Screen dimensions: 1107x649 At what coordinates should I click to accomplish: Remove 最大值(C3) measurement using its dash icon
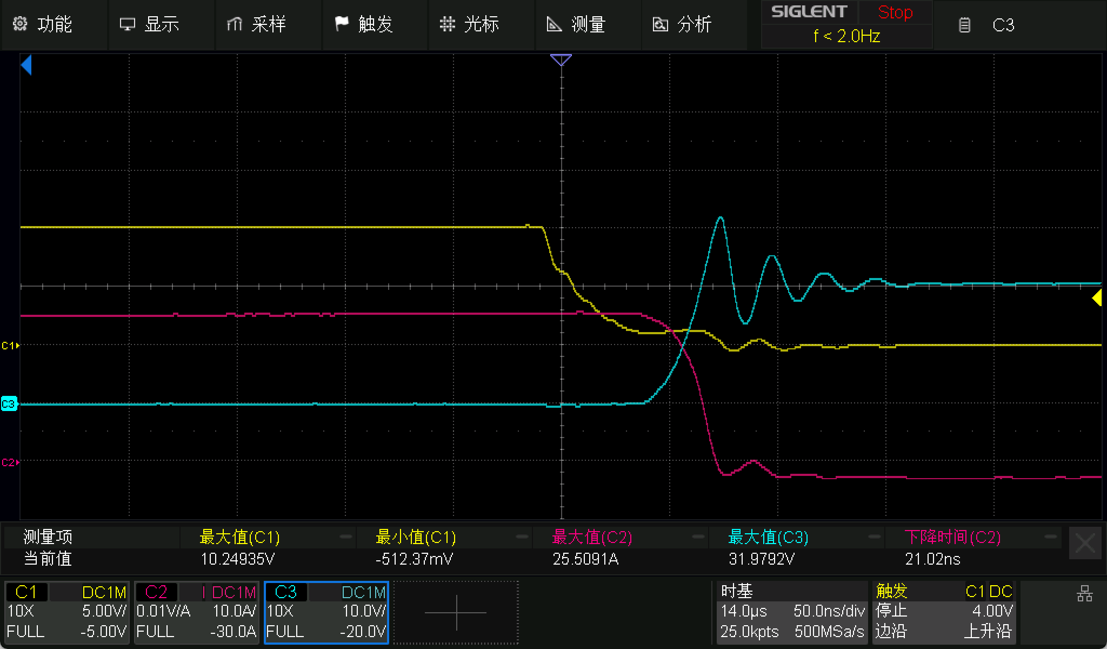pyautogui.click(x=875, y=537)
